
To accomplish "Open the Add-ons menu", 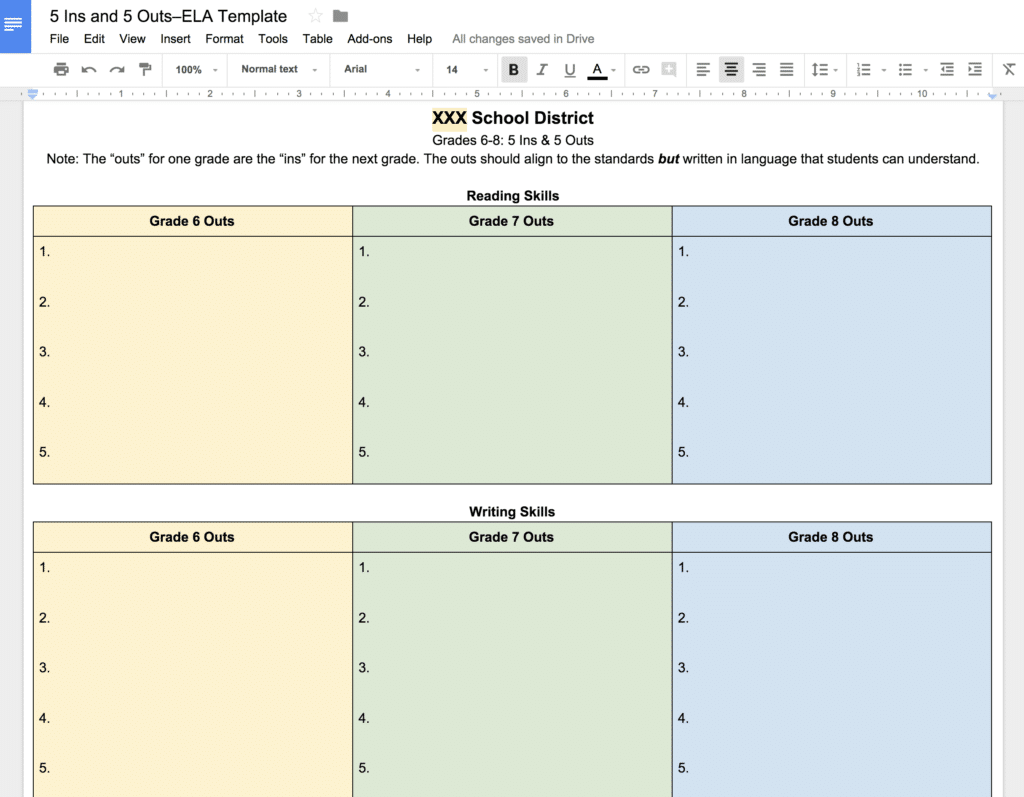I will click(369, 38).
